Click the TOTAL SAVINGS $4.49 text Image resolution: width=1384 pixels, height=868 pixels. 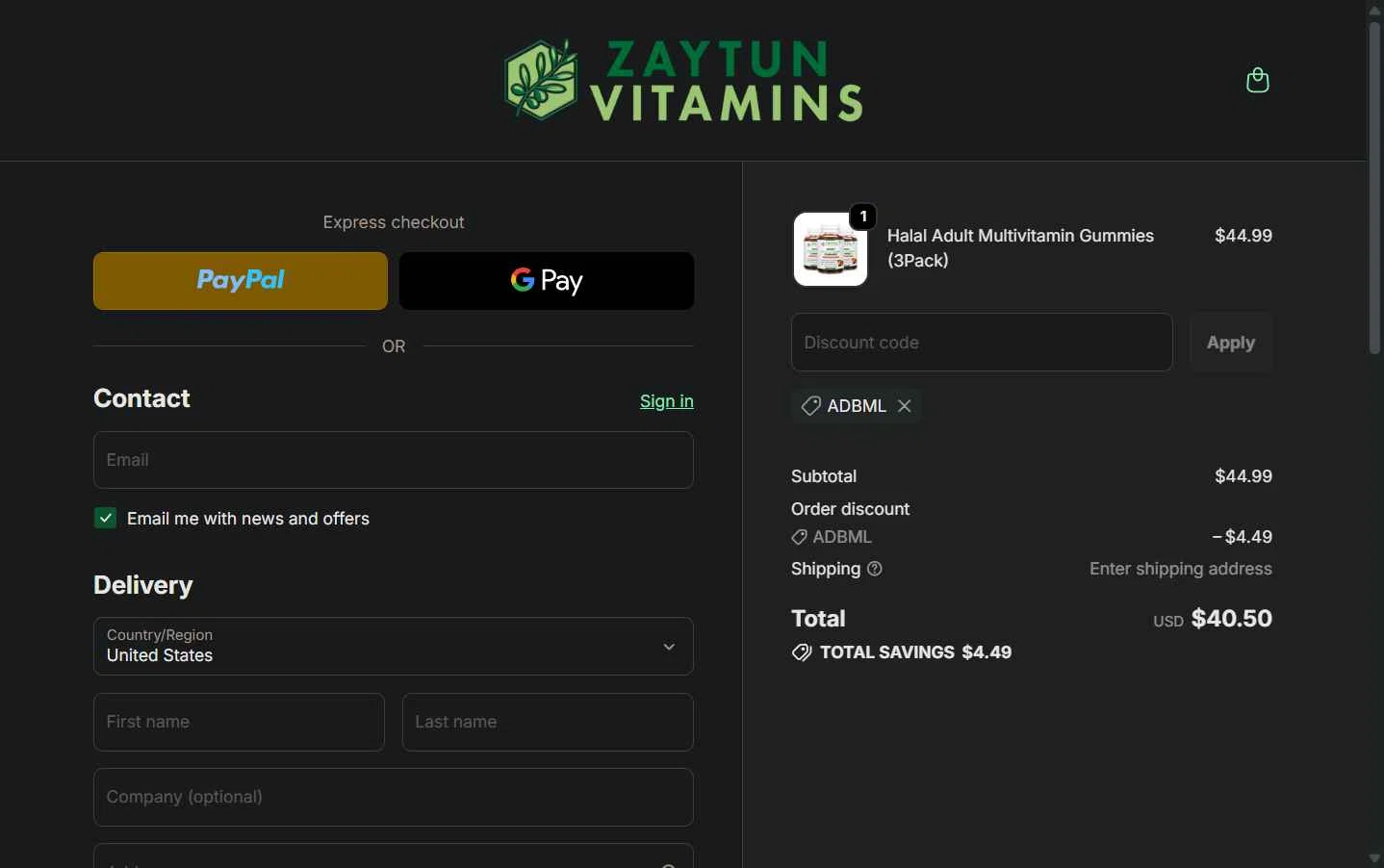915,652
